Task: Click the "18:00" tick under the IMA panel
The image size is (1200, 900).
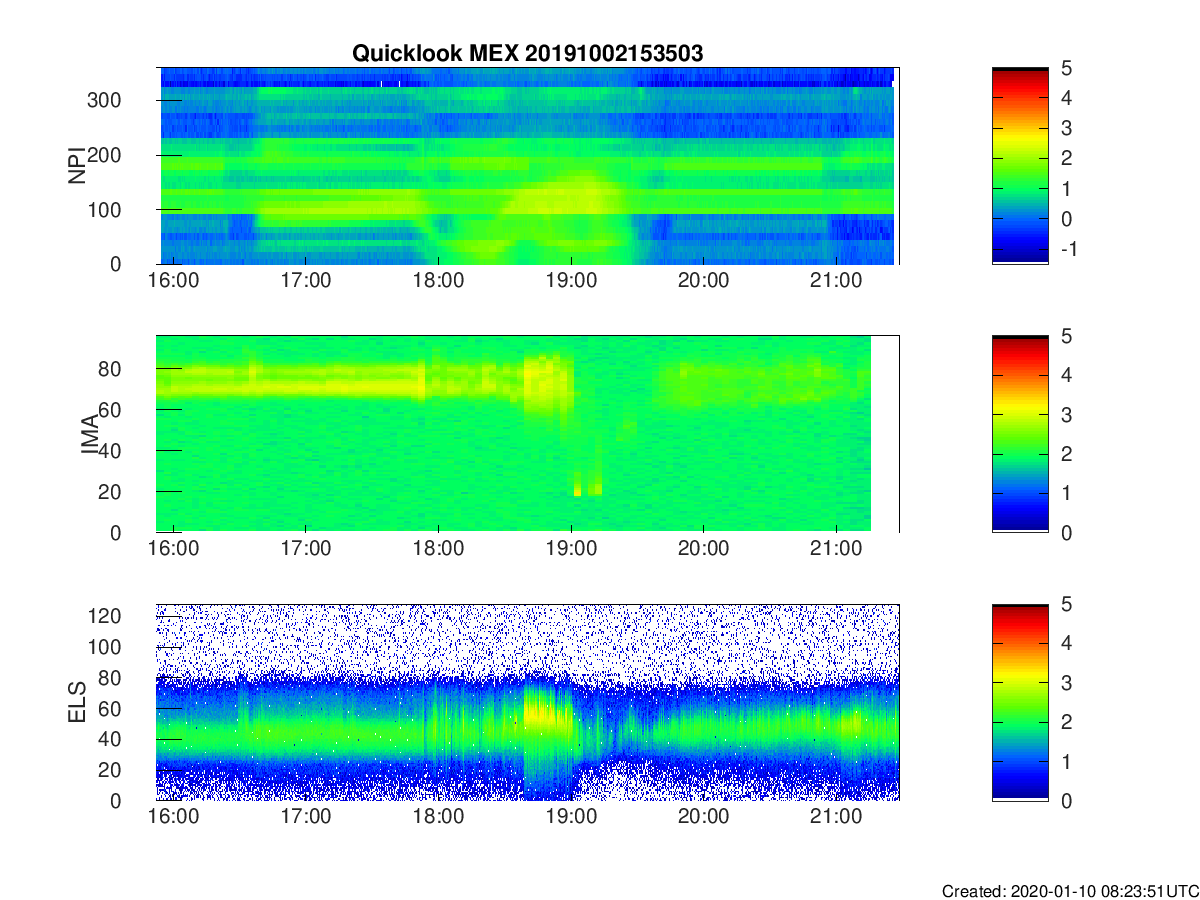Action: 438,549
